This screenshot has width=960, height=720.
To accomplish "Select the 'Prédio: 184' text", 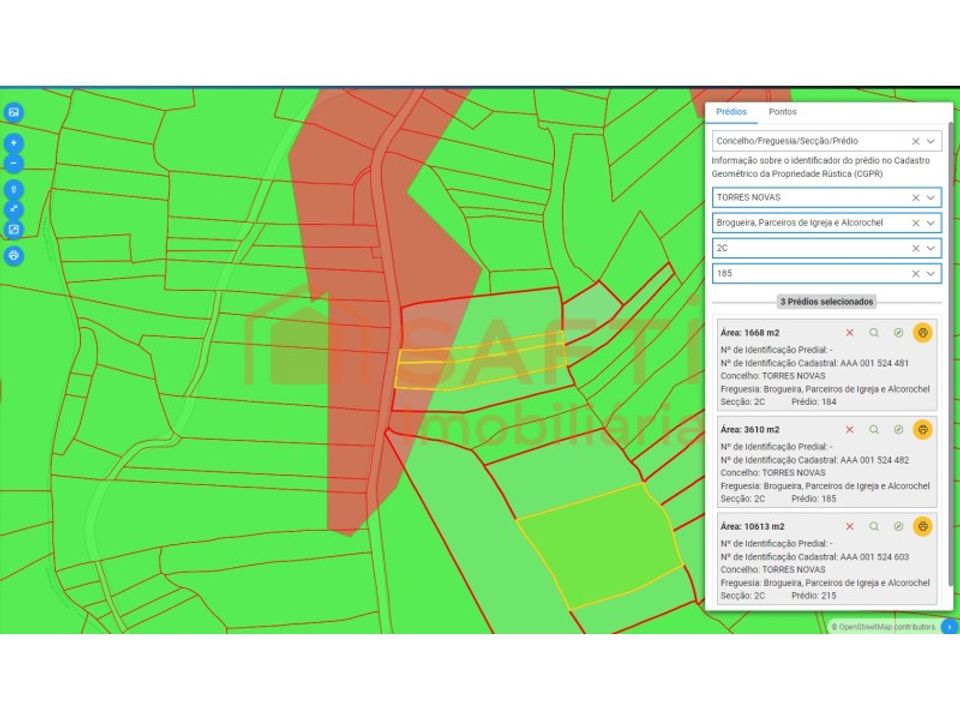I will 814,402.
